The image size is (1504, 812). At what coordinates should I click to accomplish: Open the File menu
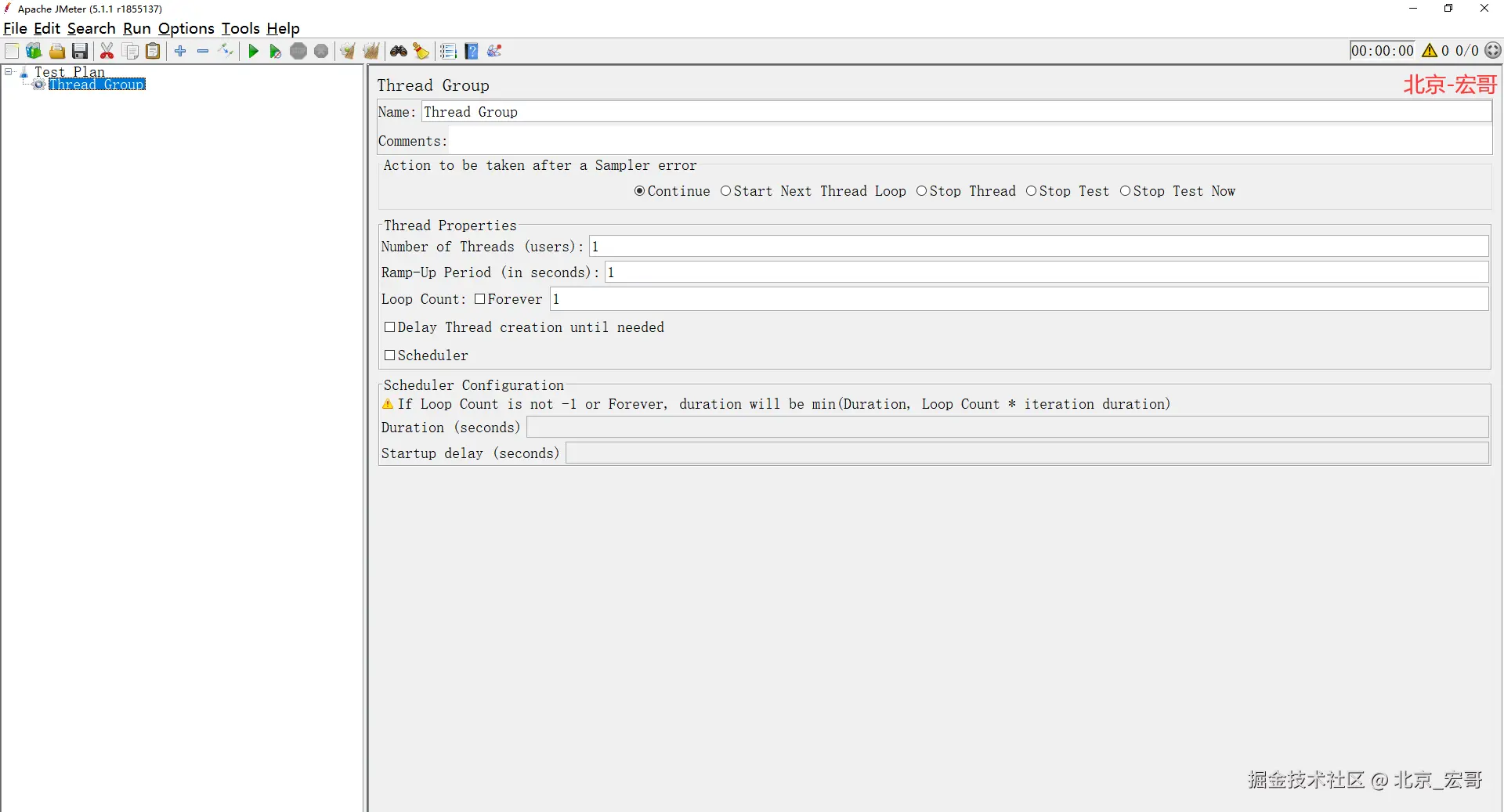click(x=15, y=28)
